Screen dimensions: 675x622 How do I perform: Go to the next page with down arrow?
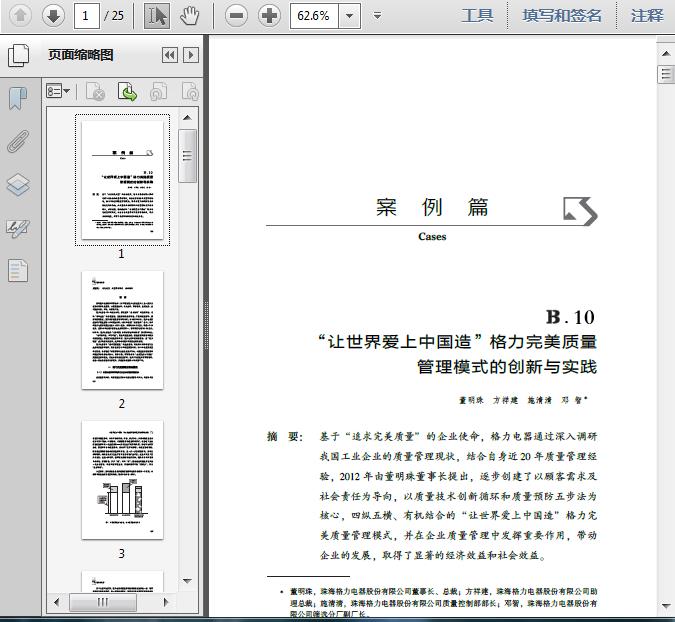pos(53,16)
